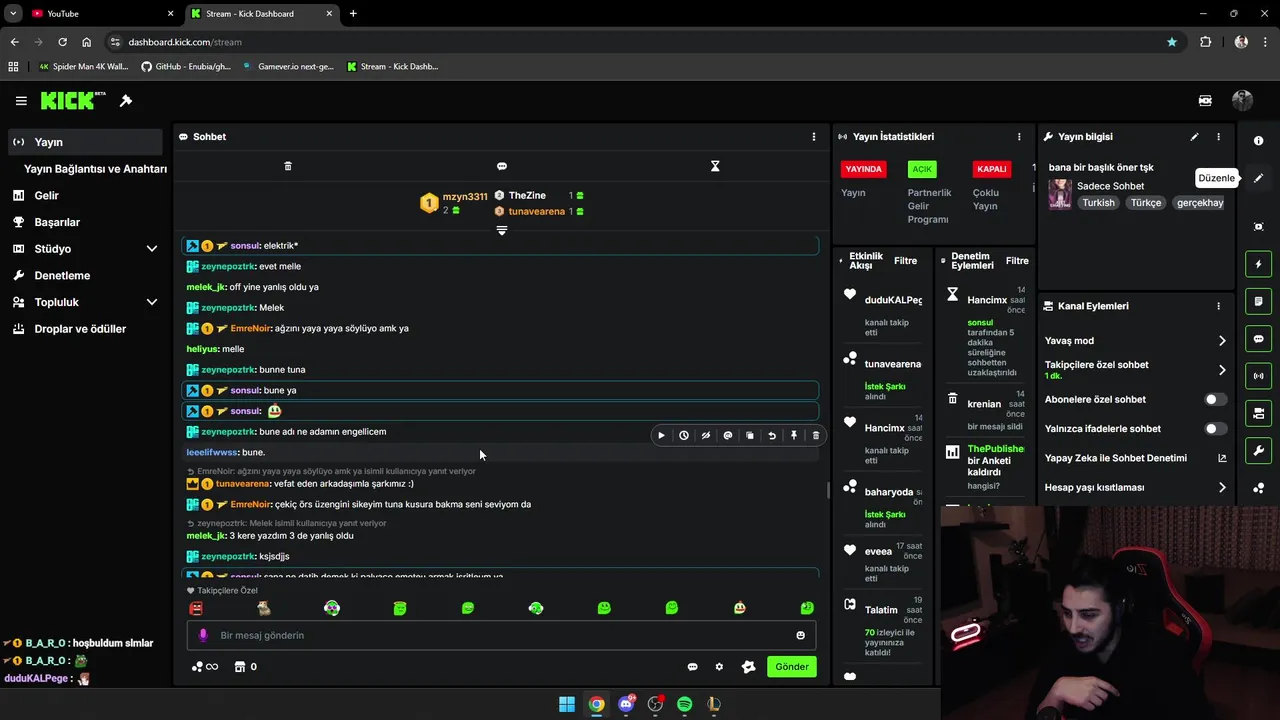Open the splat badge icon beside Gönder
The image size is (1280, 720).
[748, 667]
